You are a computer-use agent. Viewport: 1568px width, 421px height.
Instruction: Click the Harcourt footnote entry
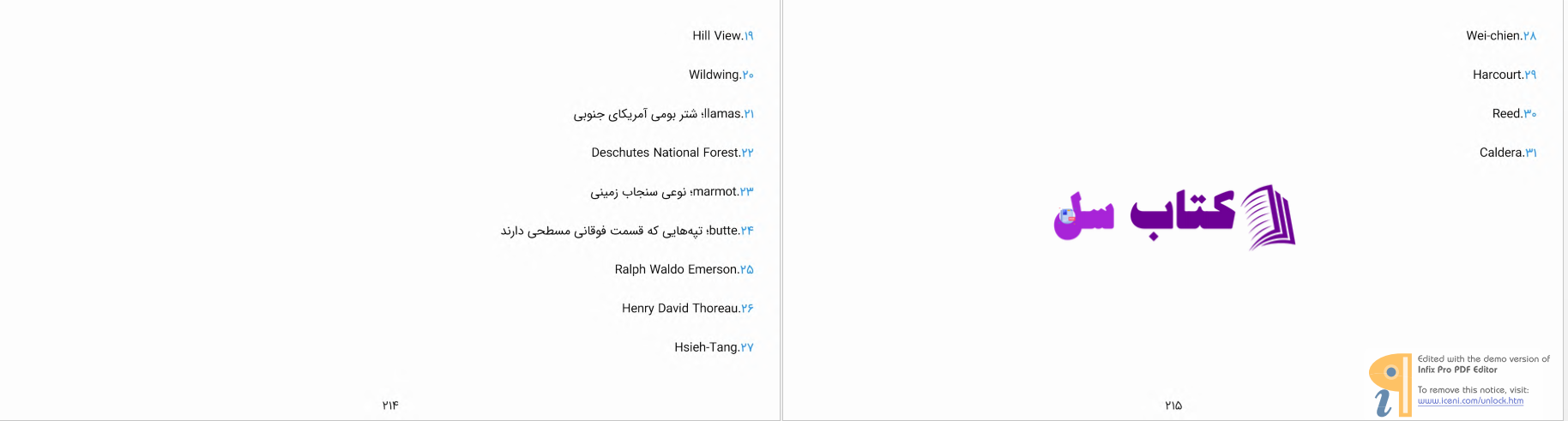coord(1505,75)
